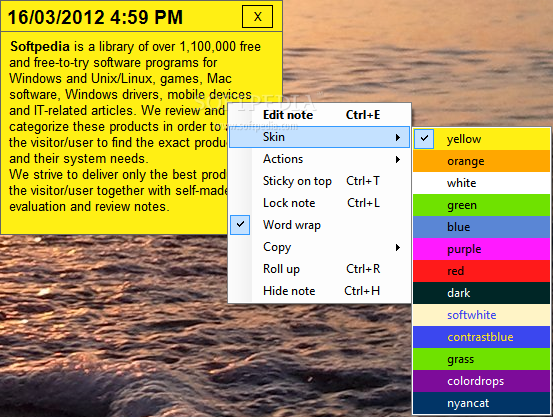
Task: Open the Copy submenu
Action: (x=320, y=247)
